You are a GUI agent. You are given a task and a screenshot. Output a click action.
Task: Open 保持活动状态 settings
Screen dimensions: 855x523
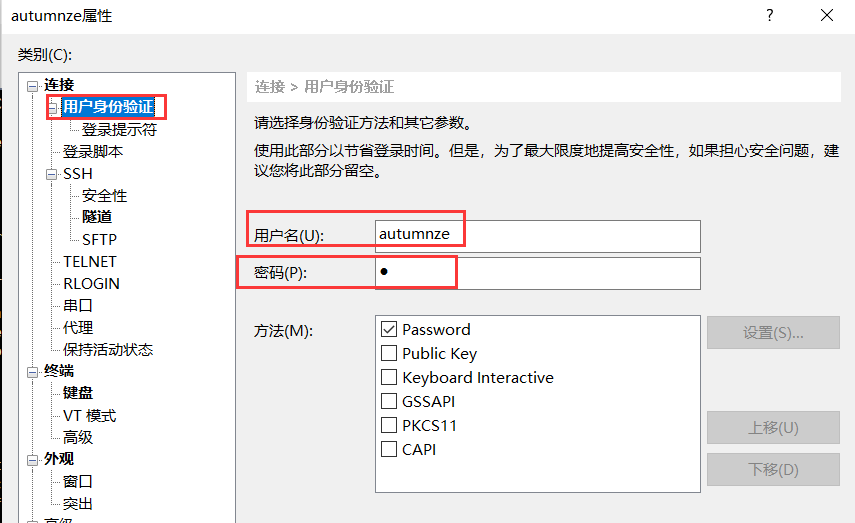pos(108,350)
